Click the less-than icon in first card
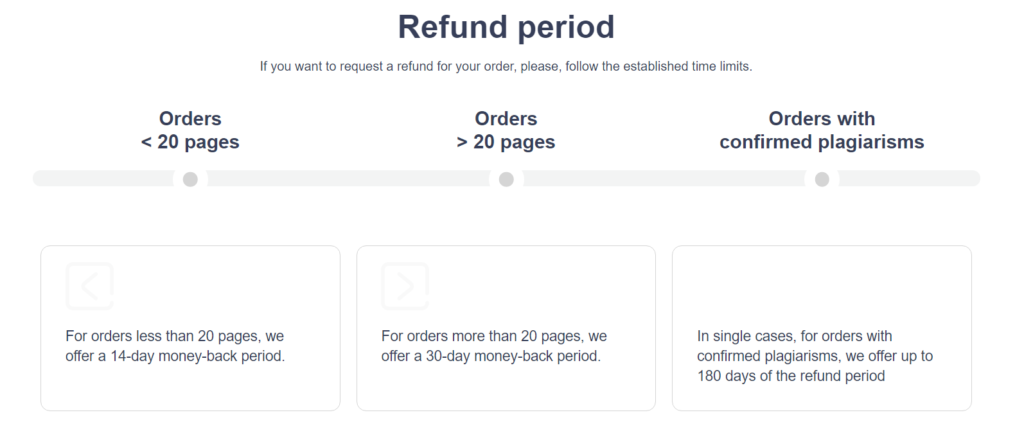The image size is (1024, 424). pos(89,286)
